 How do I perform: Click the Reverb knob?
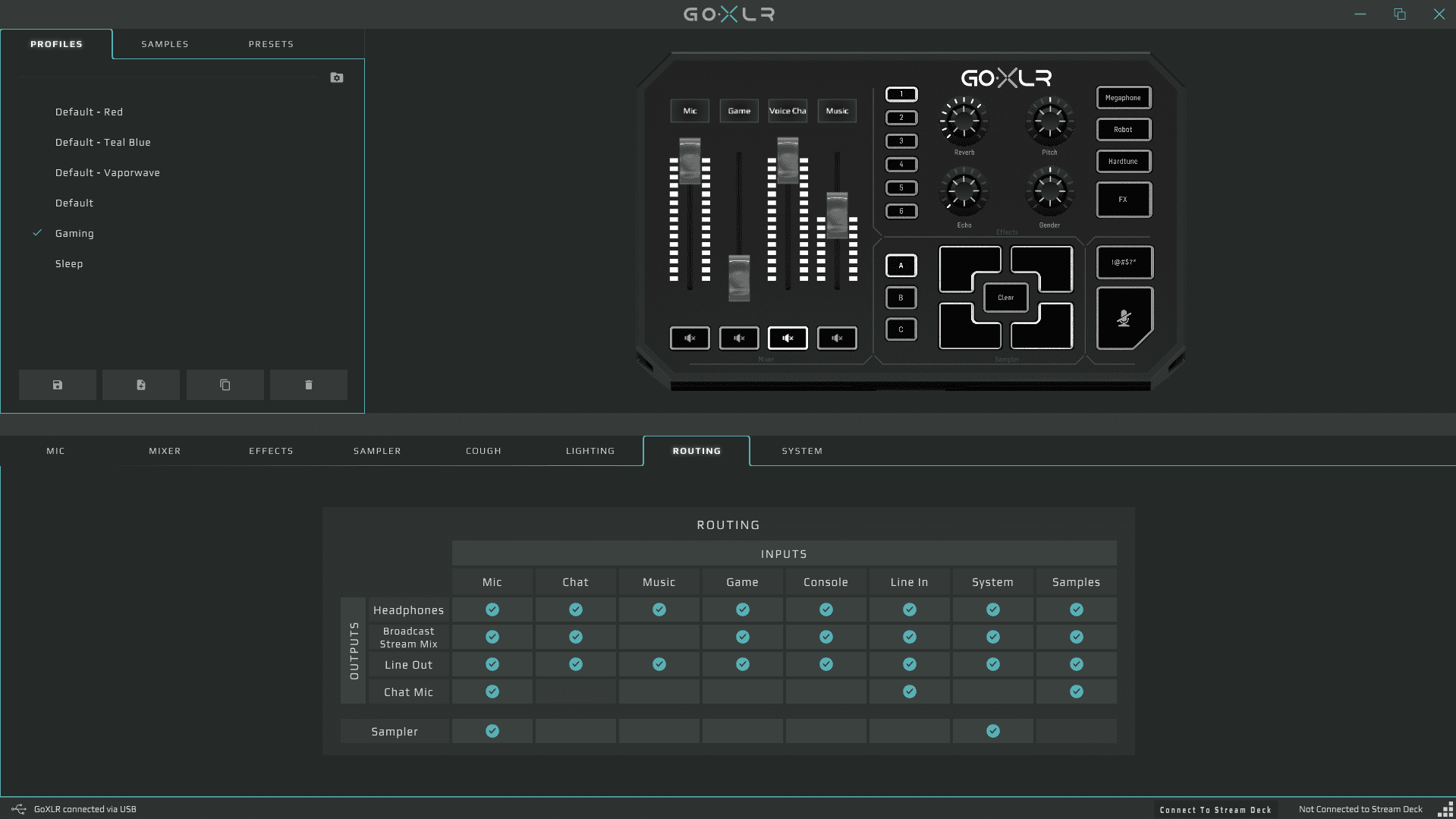pos(964,121)
